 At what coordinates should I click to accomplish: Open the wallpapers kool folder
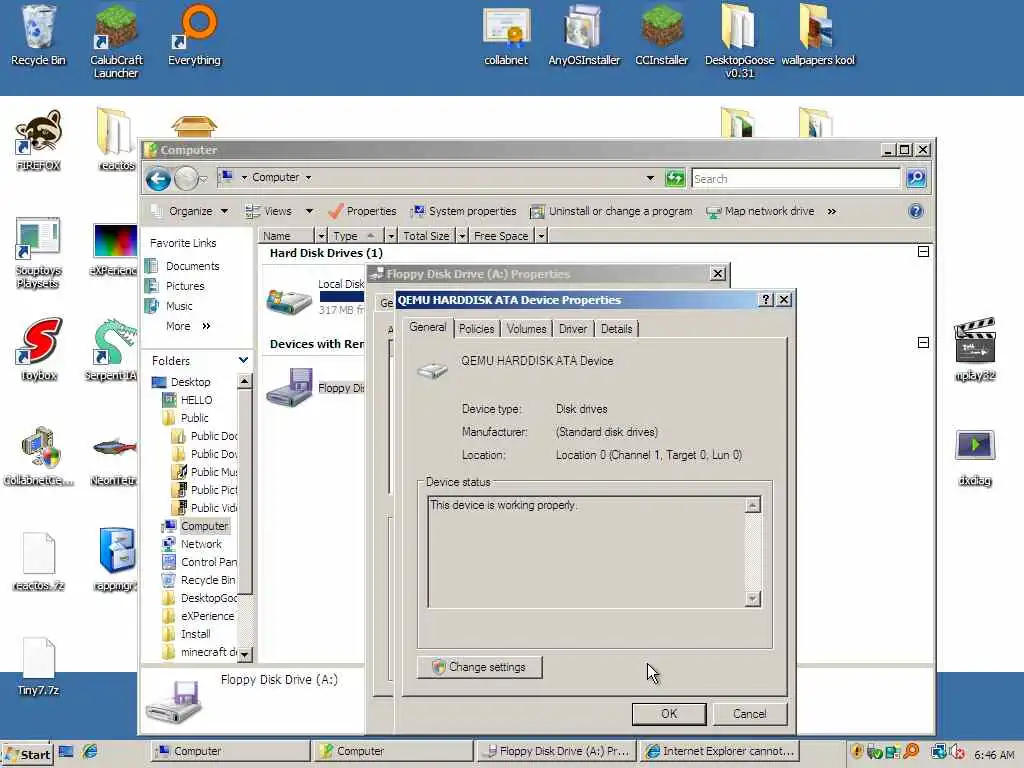pos(818,36)
